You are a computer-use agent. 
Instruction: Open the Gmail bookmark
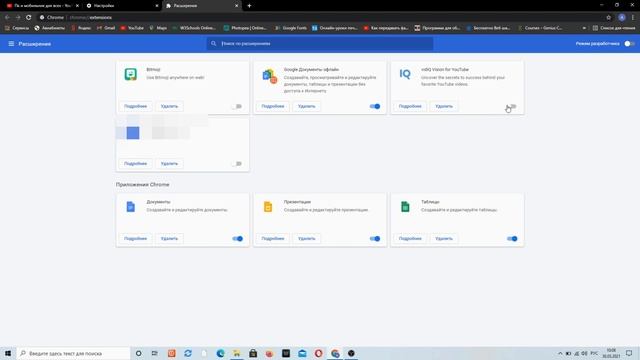(x=106, y=28)
